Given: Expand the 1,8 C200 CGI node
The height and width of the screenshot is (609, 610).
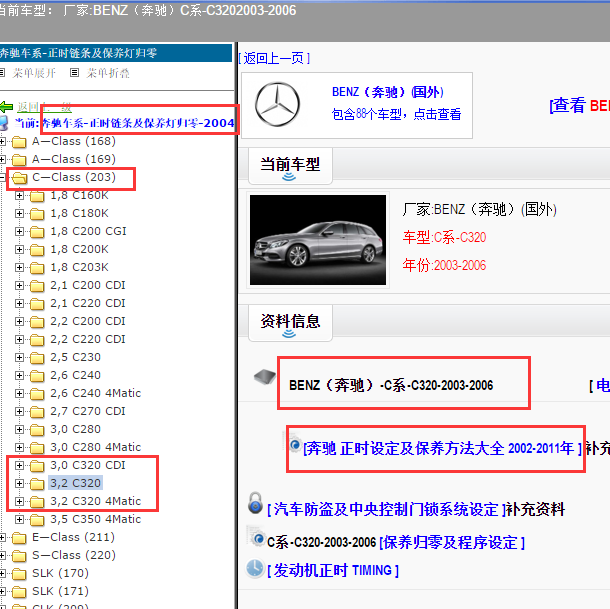Looking at the screenshot, I should point(19,231).
